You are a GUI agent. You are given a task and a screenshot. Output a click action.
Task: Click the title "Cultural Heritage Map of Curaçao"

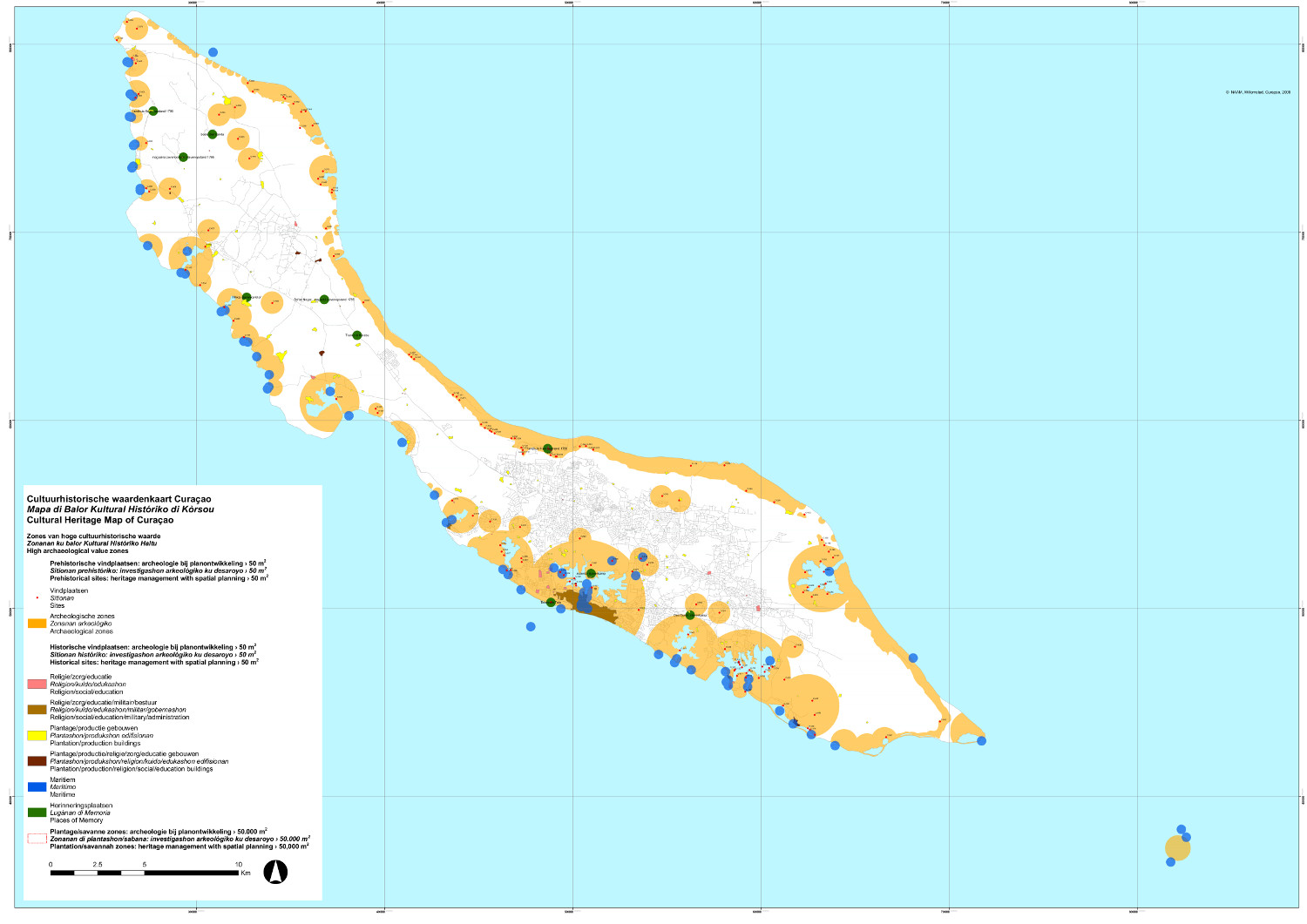coord(99,521)
